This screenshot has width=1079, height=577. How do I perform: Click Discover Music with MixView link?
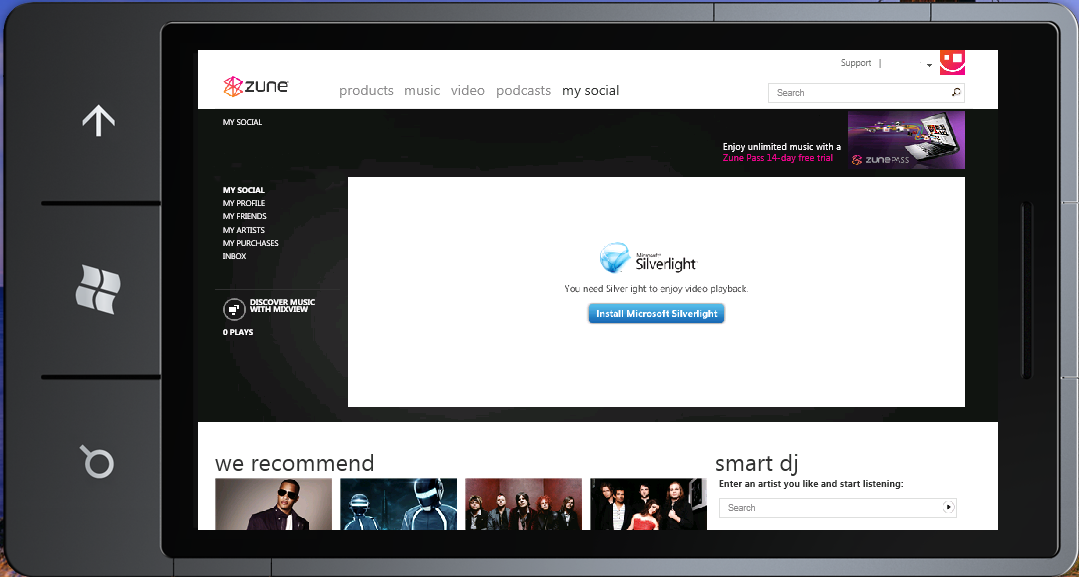(282, 306)
